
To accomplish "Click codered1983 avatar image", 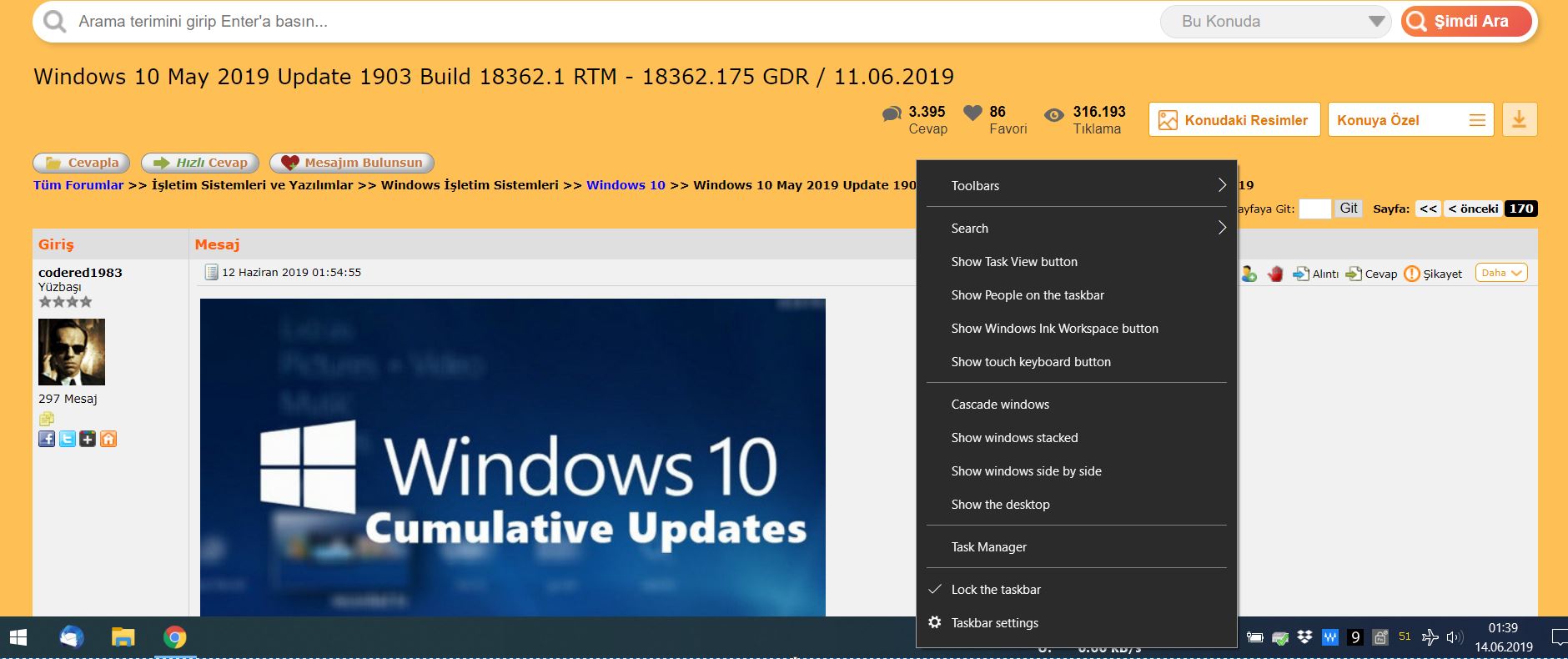I will (72, 351).
